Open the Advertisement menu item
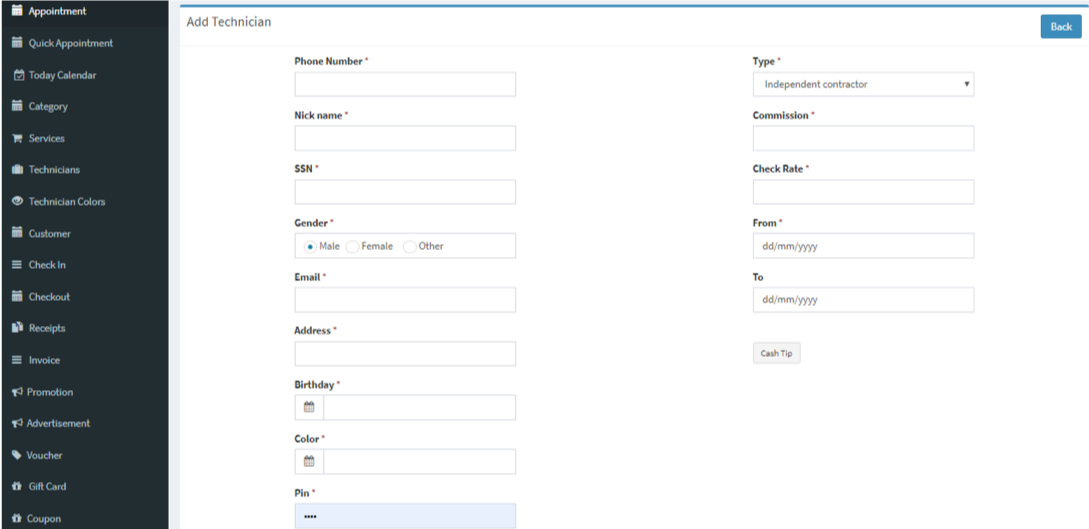Viewport: 1089px width, 529px height. coord(84,423)
